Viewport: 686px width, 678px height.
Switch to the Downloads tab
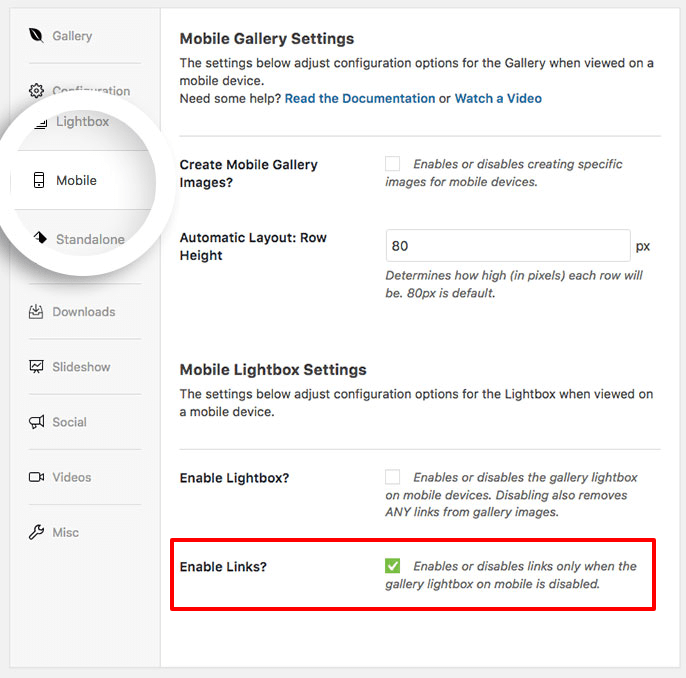pos(84,312)
